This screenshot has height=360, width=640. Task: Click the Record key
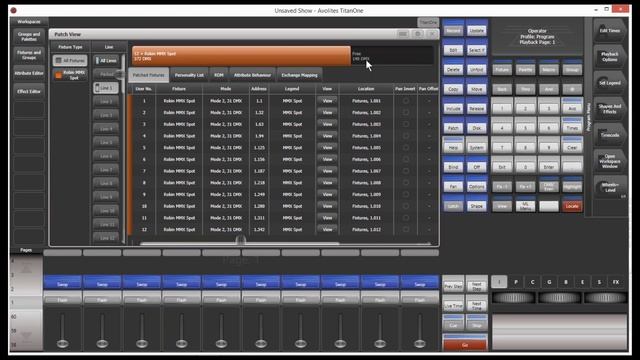pos(453,30)
